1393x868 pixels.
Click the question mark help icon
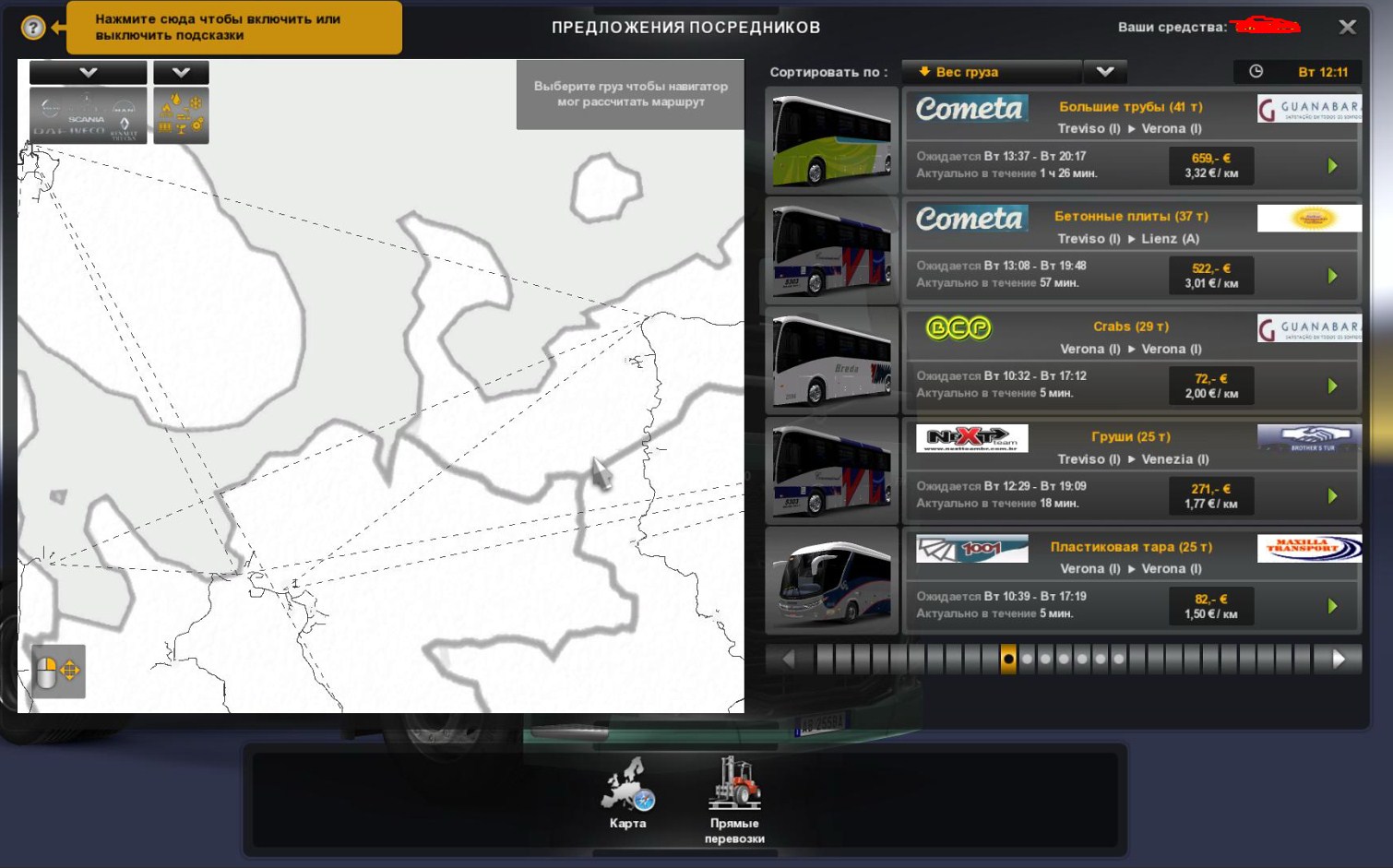pyautogui.click(x=33, y=28)
